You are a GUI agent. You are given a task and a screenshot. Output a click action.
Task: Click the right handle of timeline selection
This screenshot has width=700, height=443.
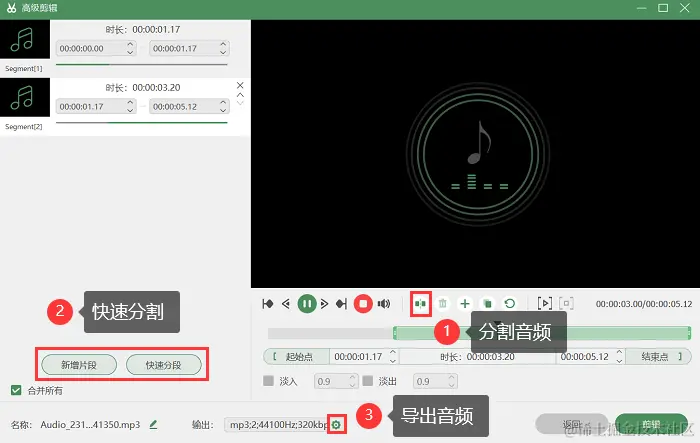(689, 333)
